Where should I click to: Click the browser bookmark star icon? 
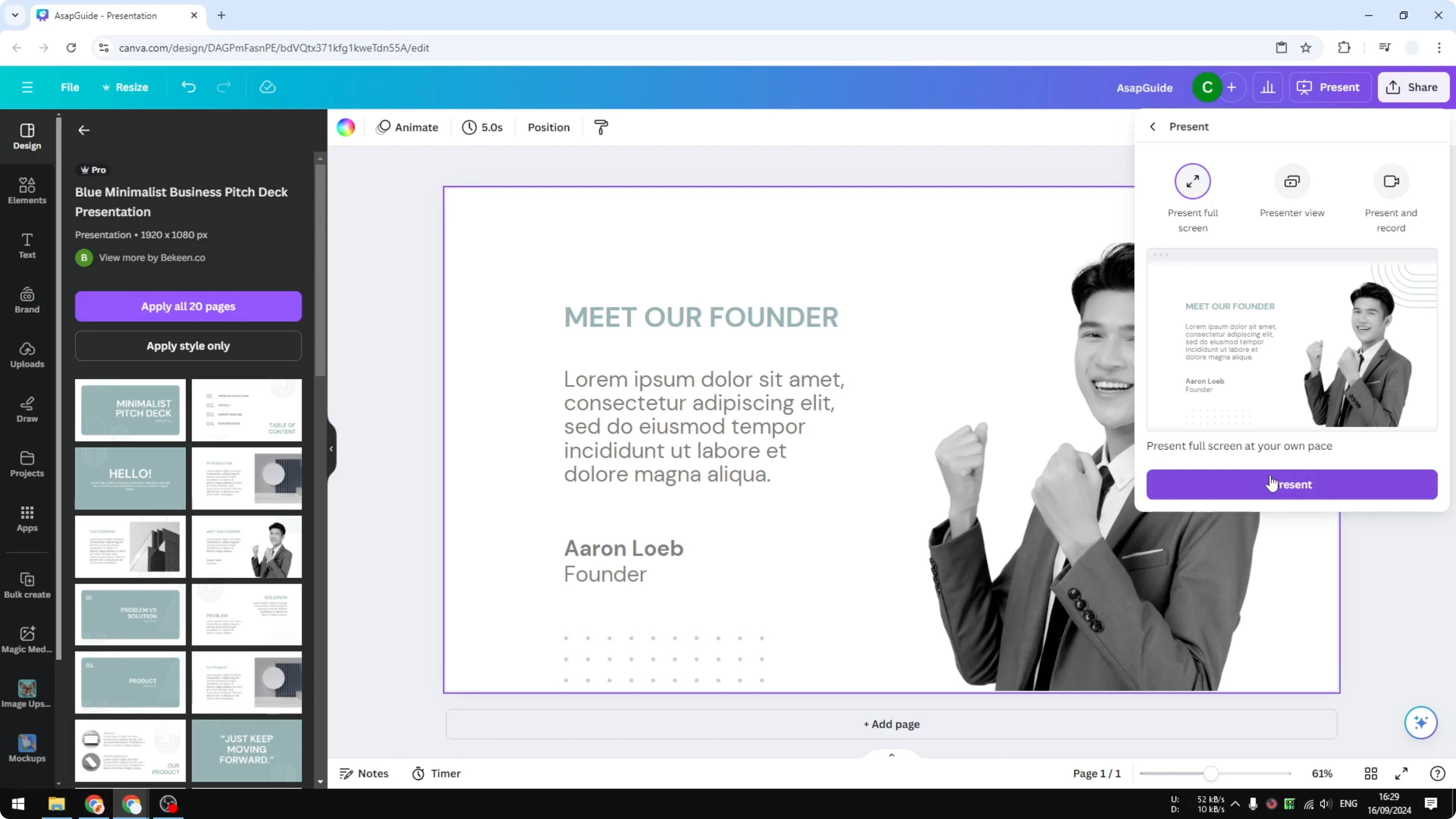[1306, 47]
